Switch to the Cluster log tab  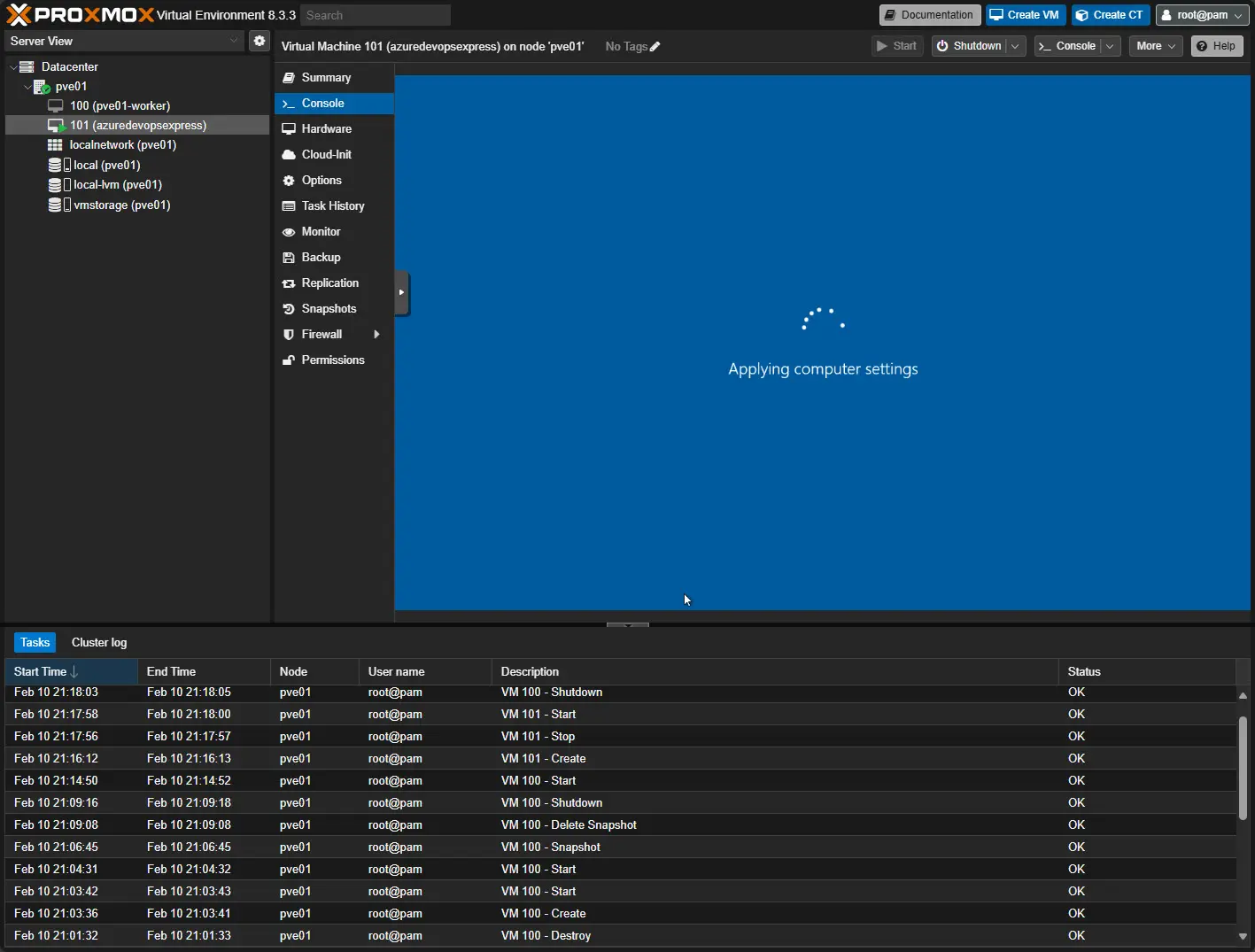pos(99,642)
